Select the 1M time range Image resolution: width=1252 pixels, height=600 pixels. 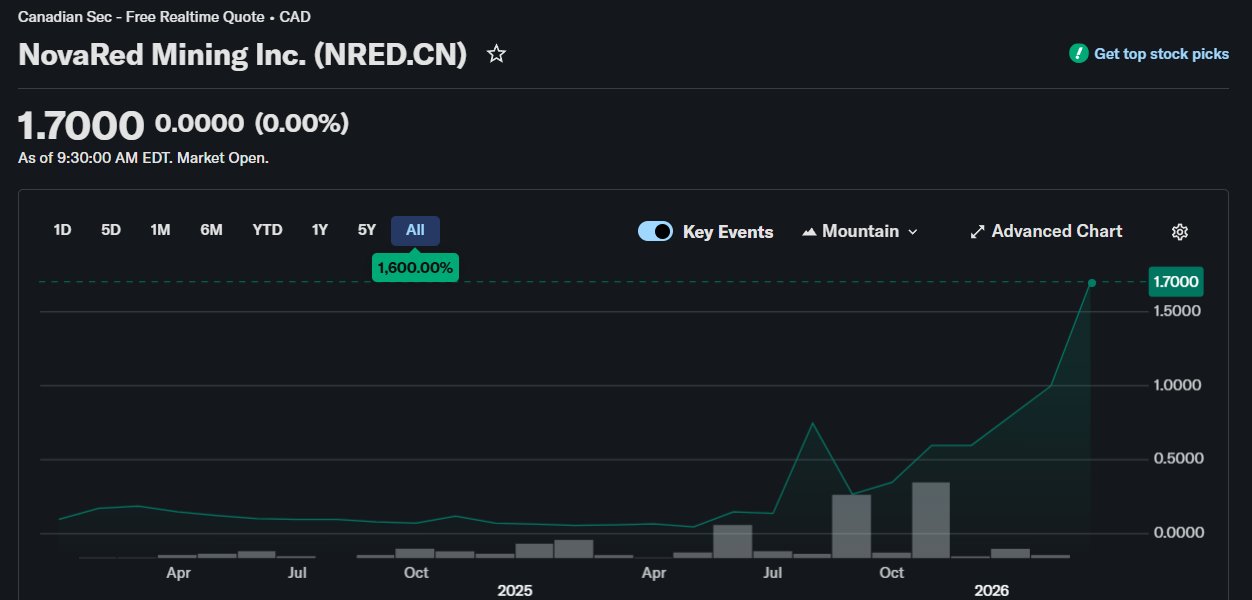pyautogui.click(x=160, y=230)
